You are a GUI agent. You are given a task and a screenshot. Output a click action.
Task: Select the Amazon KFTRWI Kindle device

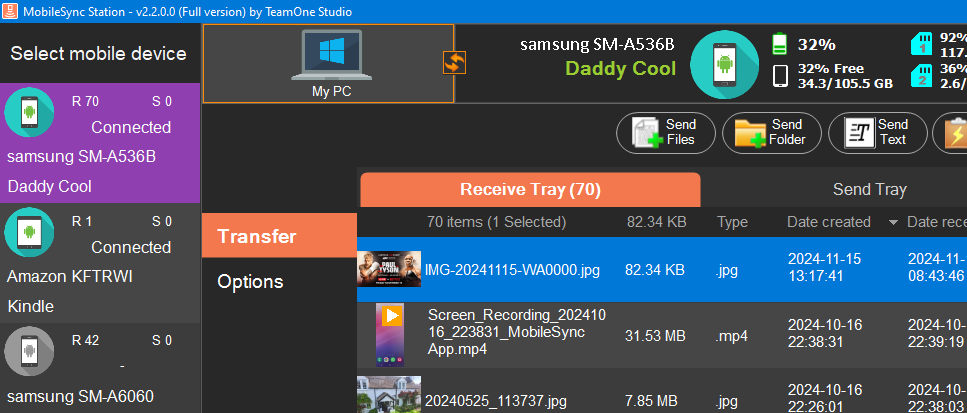click(x=100, y=263)
